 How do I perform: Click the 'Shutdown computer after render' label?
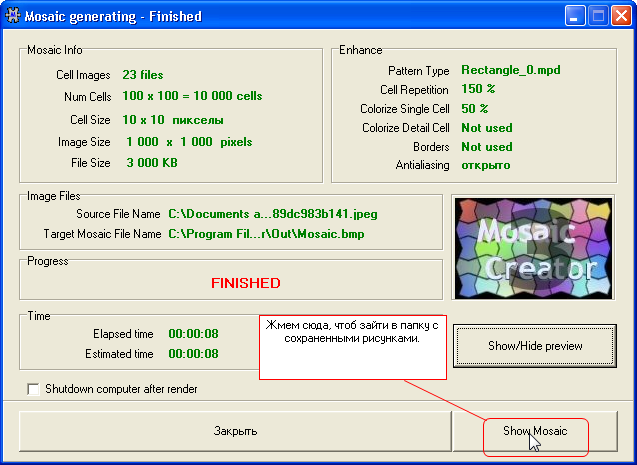point(121,389)
